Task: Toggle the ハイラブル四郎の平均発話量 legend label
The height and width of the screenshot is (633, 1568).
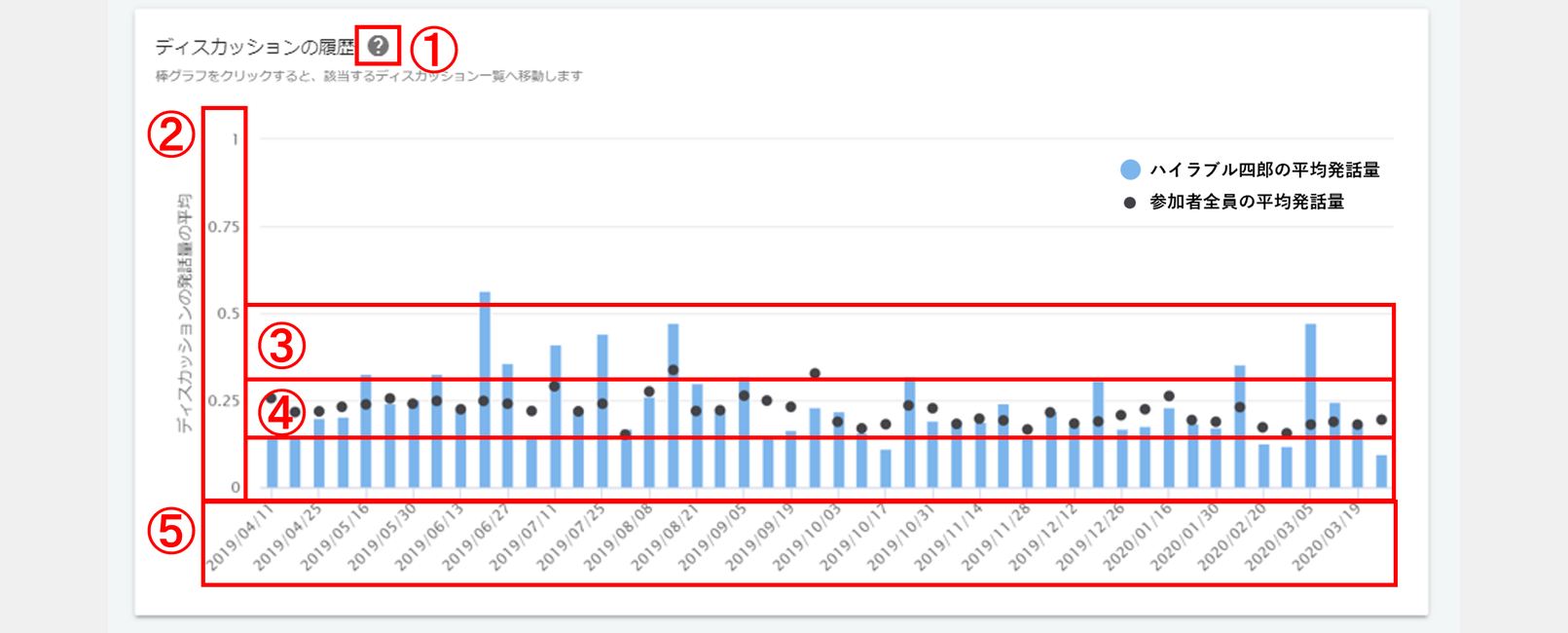Action: pyautogui.click(x=1264, y=169)
